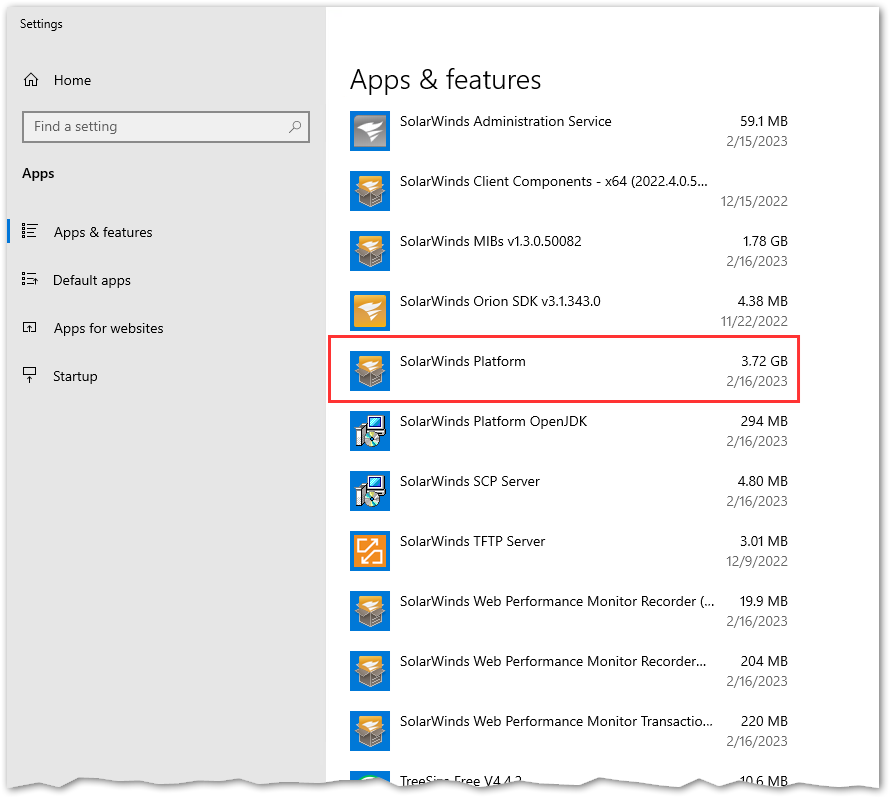
Task: Click the Home icon in Settings sidebar
Action: [31, 80]
